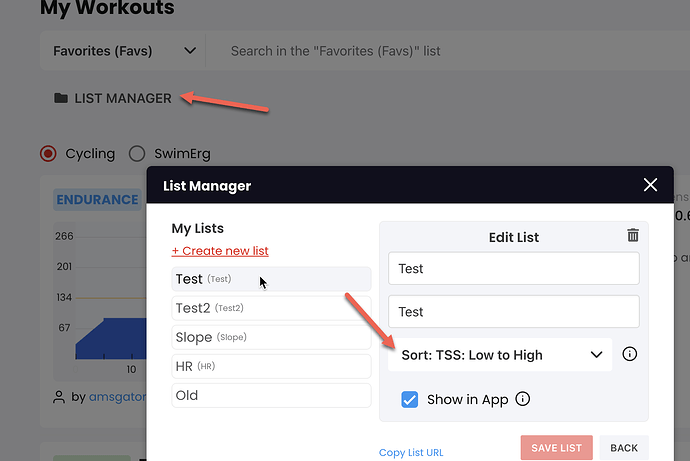Click the Favorites list search field

click(453, 51)
